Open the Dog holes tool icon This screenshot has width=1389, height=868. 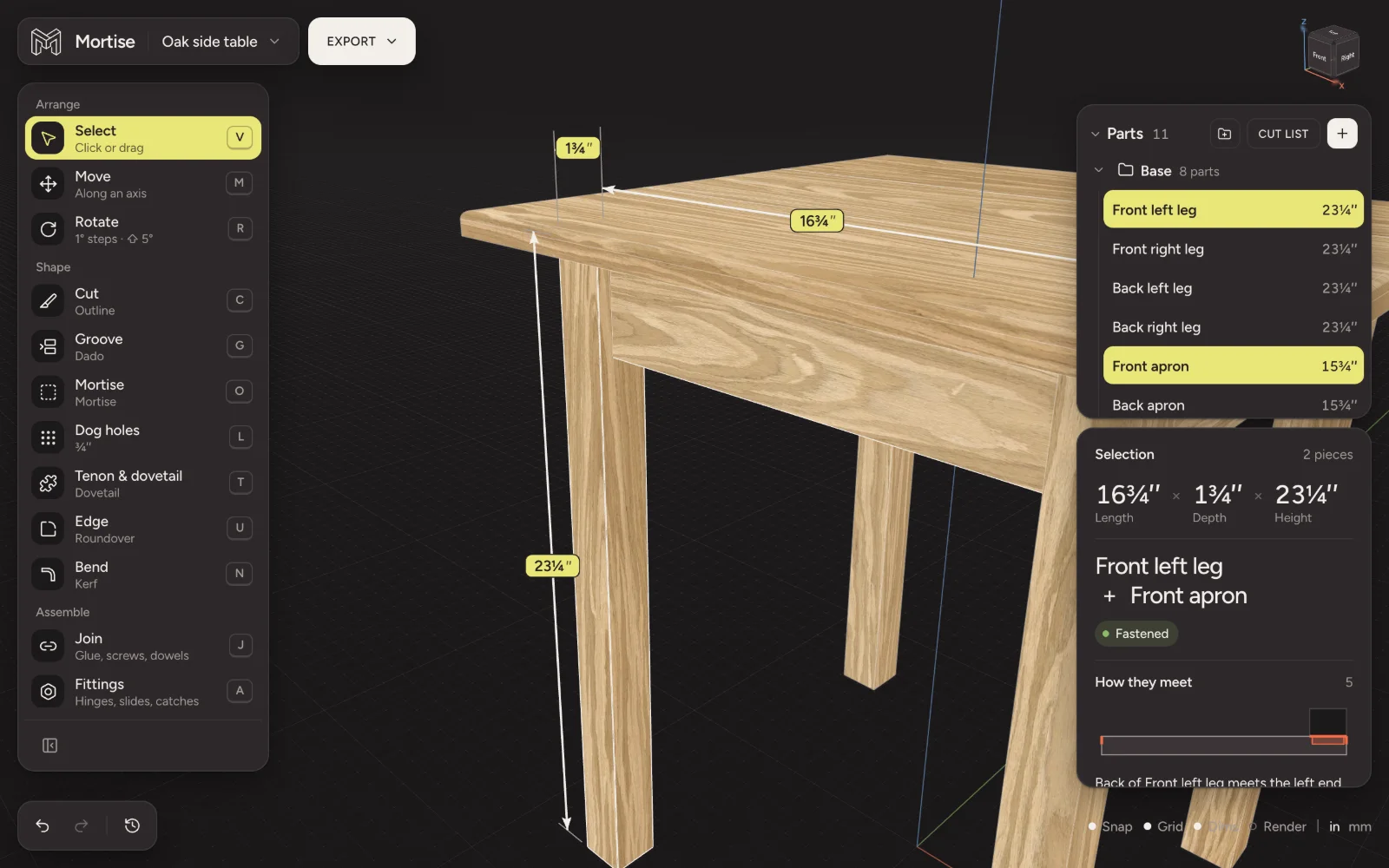tap(49, 437)
